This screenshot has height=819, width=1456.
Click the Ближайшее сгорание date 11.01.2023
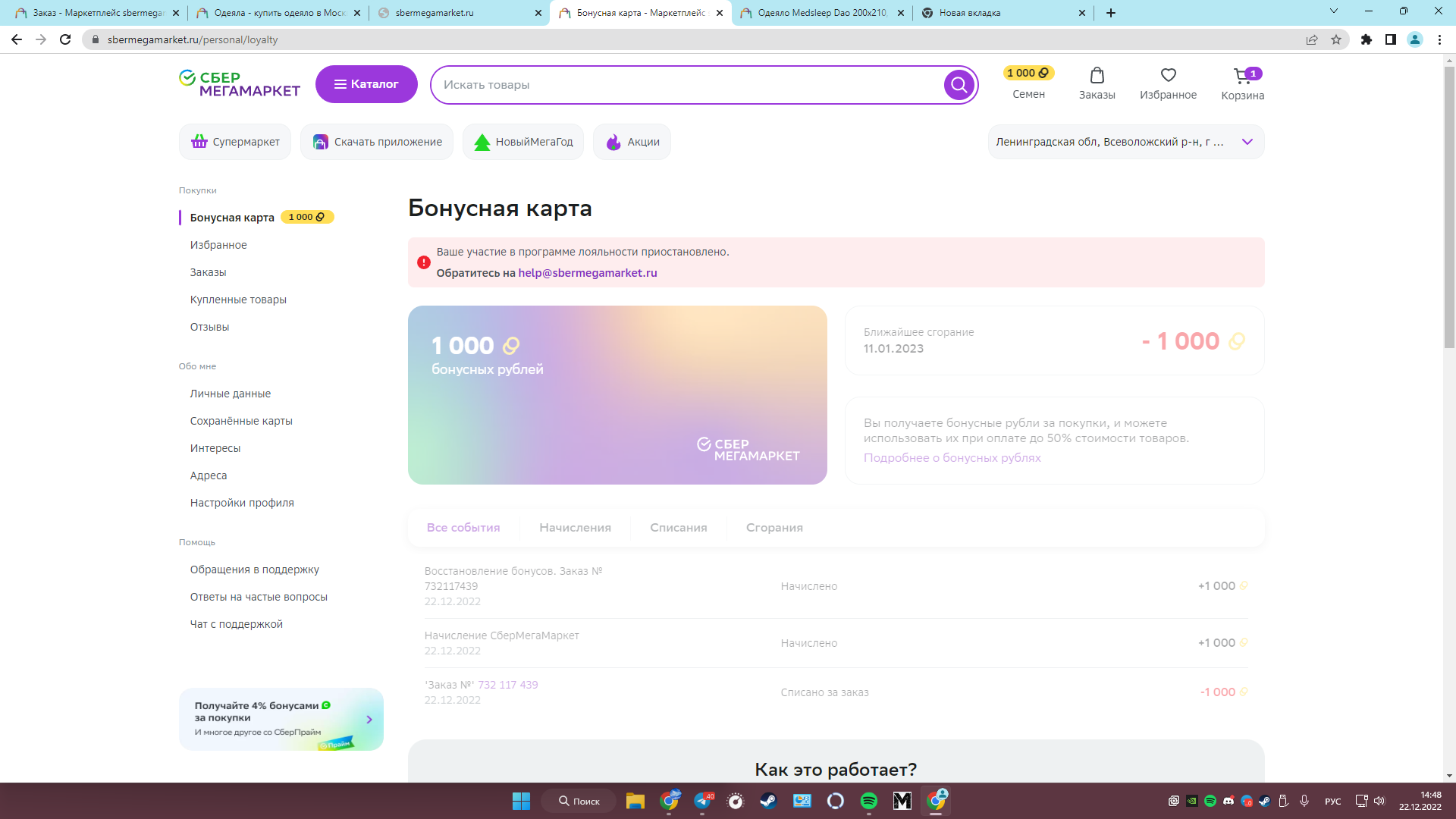point(893,349)
